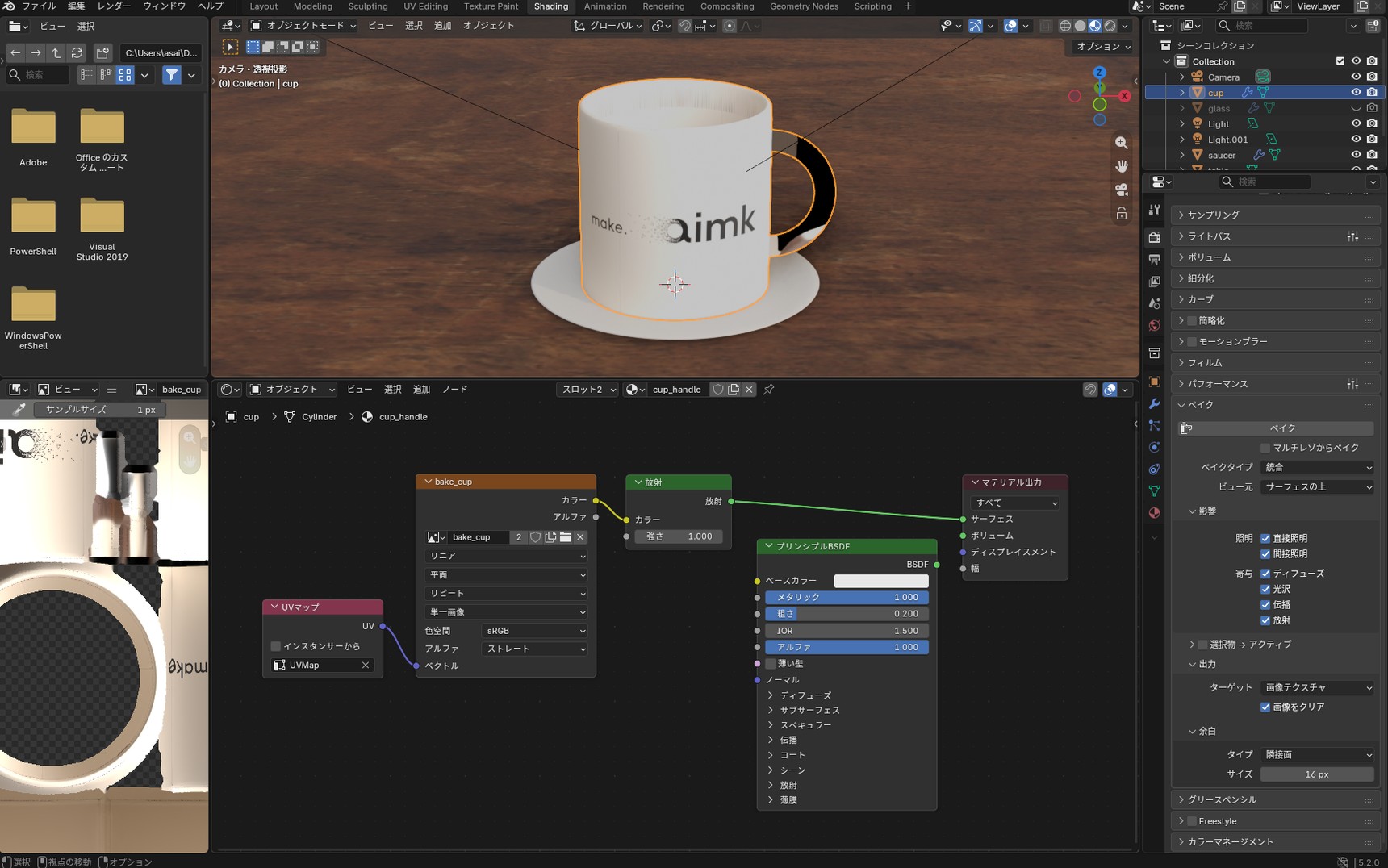This screenshot has height=868, width=1388.
Task: Uncheck the ディフューズ contribution checkbox
Action: pyautogui.click(x=1265, y=574)
